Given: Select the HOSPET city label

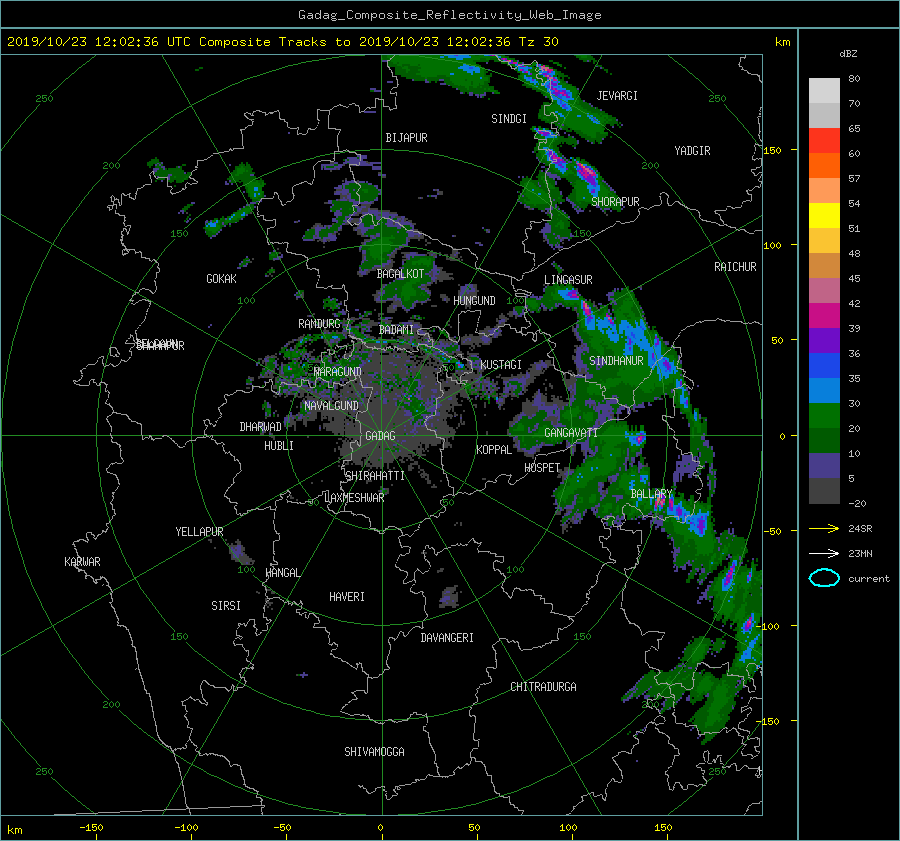Looking at the screenshot, I should coord(542,468).
